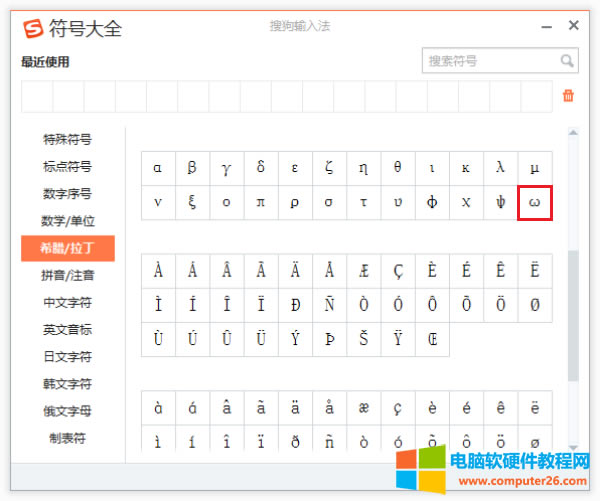
Task: Insert the Œ ligature symbol
Action: point(432,338)
